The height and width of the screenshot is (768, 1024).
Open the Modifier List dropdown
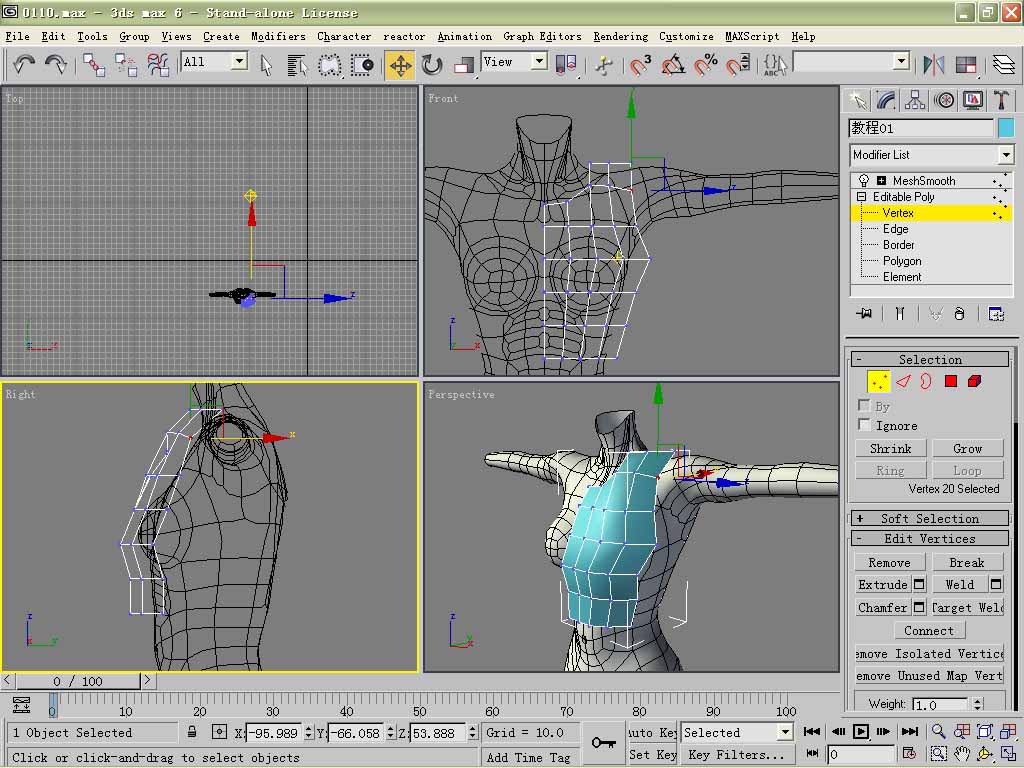tap(1006, 155)
